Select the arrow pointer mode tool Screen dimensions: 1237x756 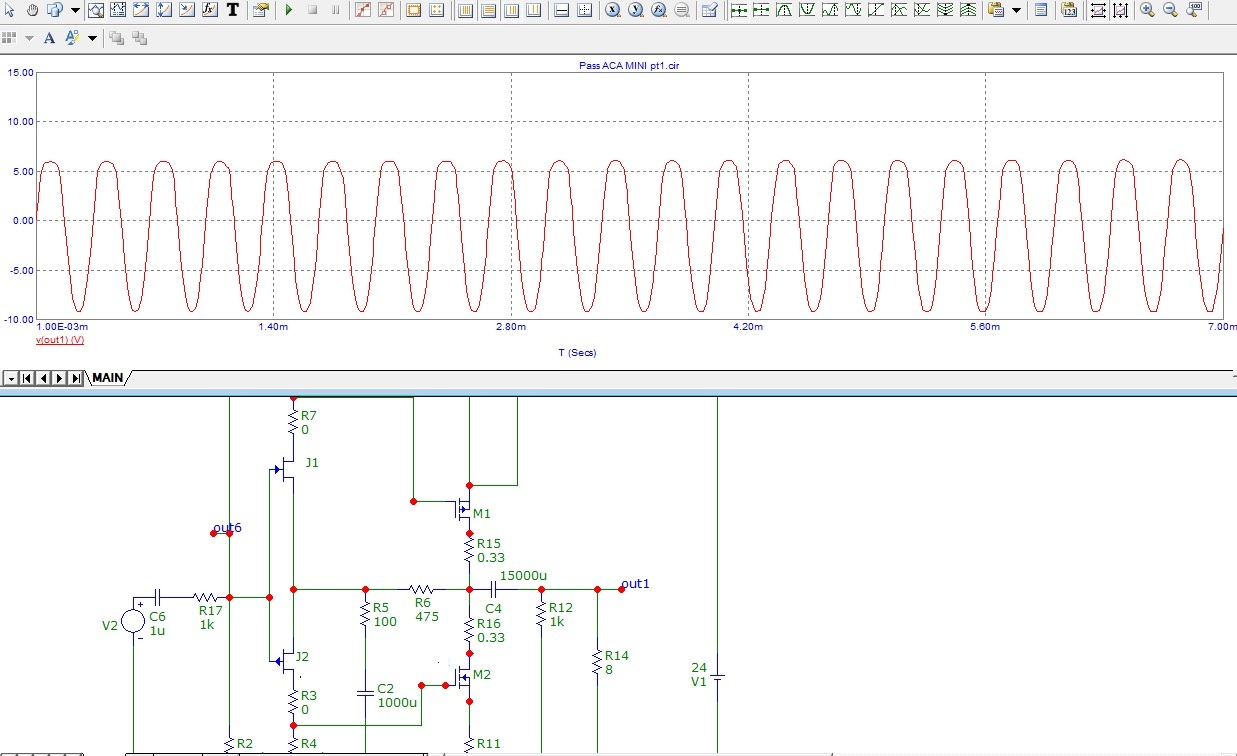tap(9, 10)
